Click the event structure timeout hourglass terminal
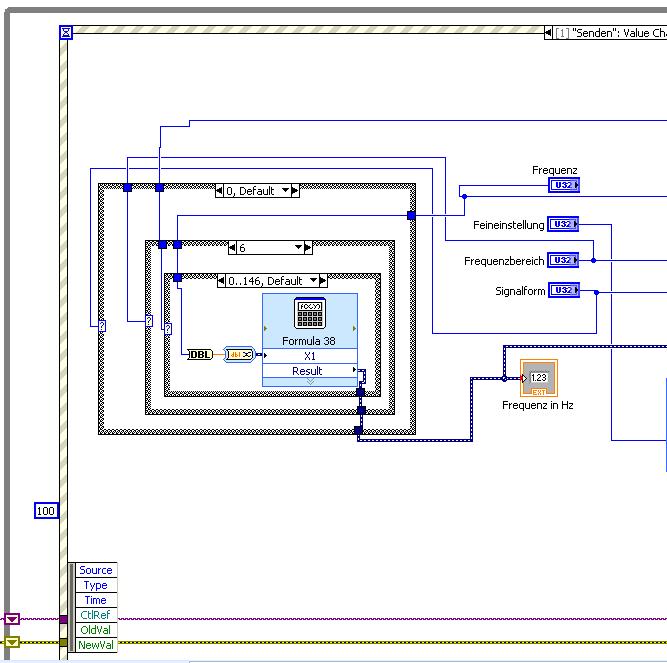Viewport: 667px width, 663px height. [66, 32]
